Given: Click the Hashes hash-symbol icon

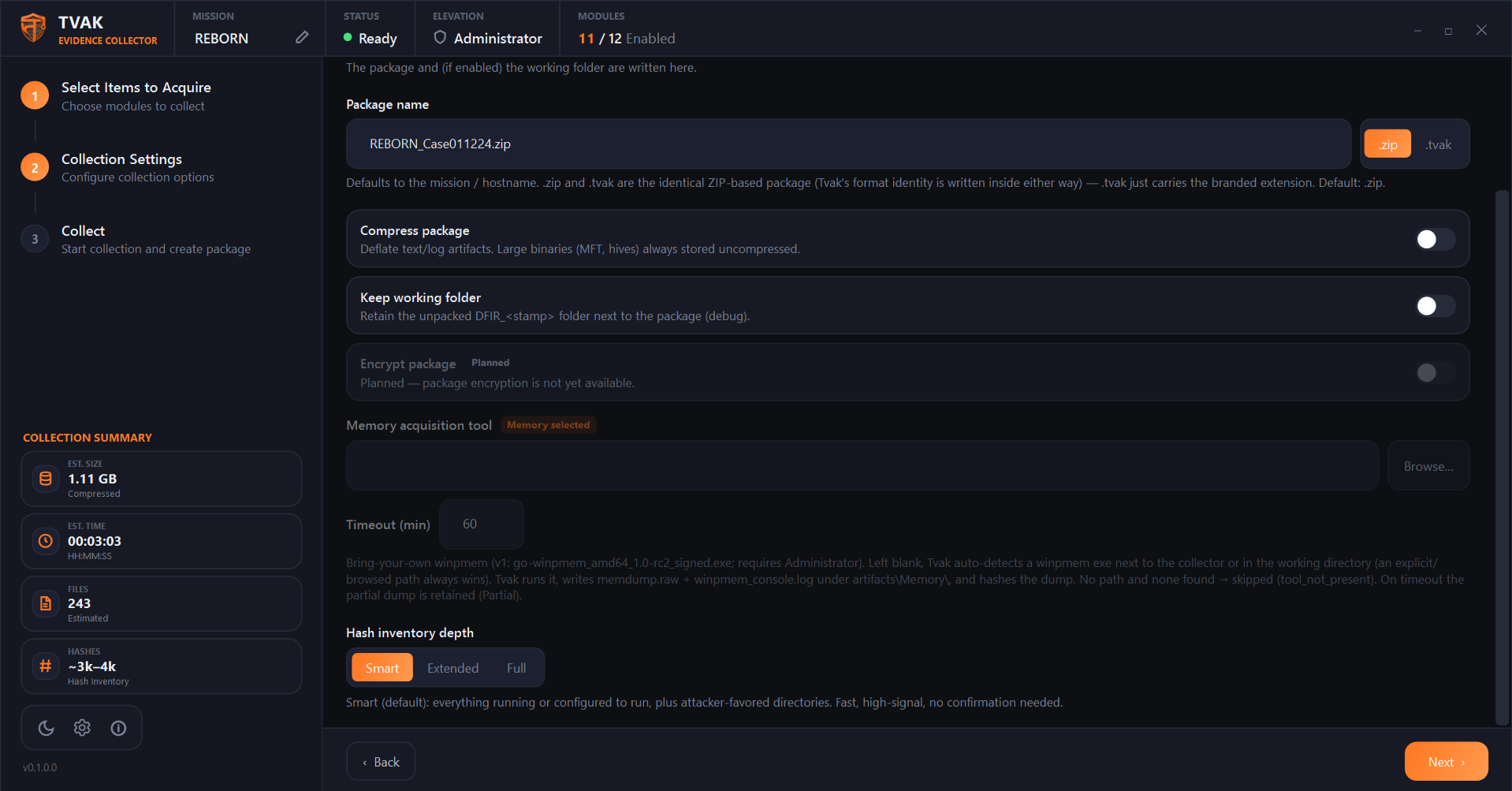Looking at the screenshot, I should point(46,666).
